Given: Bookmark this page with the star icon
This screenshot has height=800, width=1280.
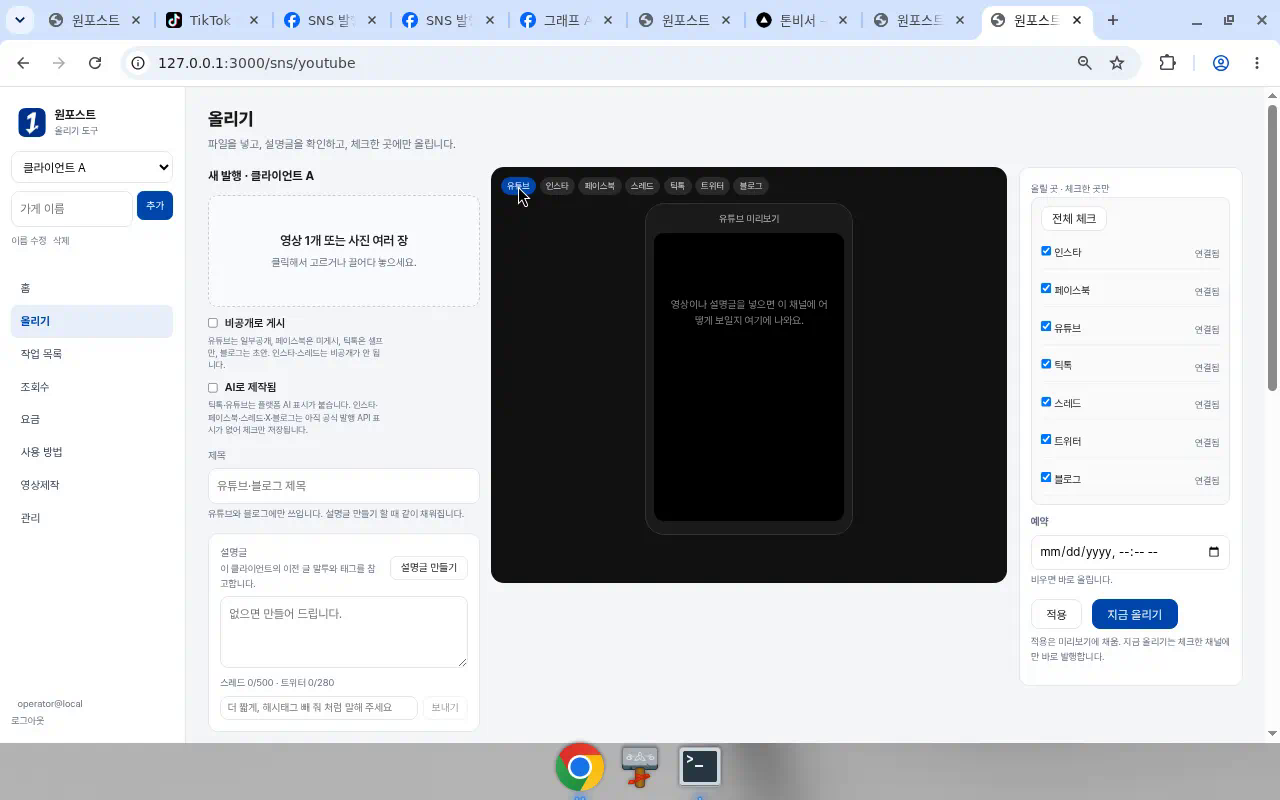Looking at the screenshot, I should click(1117, 63).
